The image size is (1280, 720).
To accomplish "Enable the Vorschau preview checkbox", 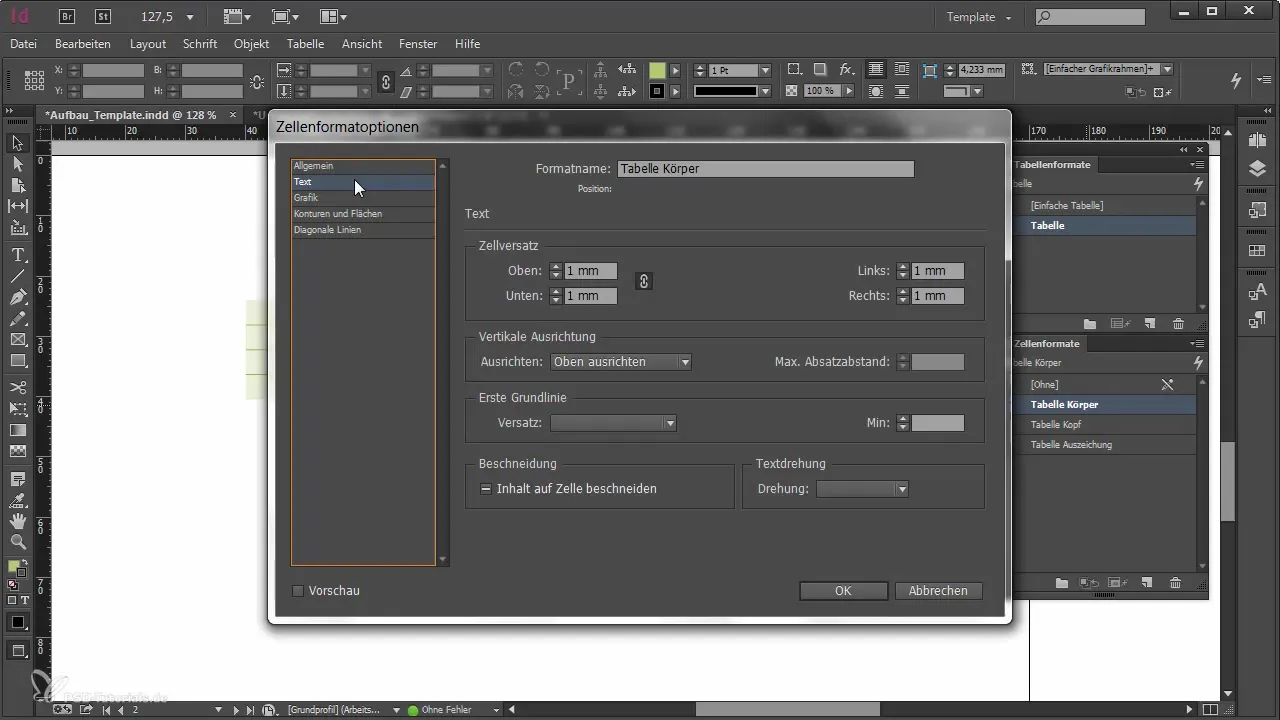I will (298, 591).
